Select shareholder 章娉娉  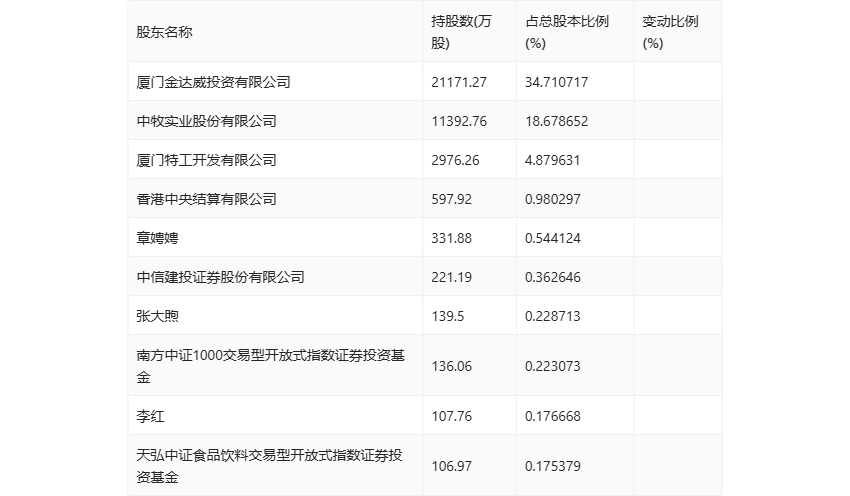pos(157,238)
